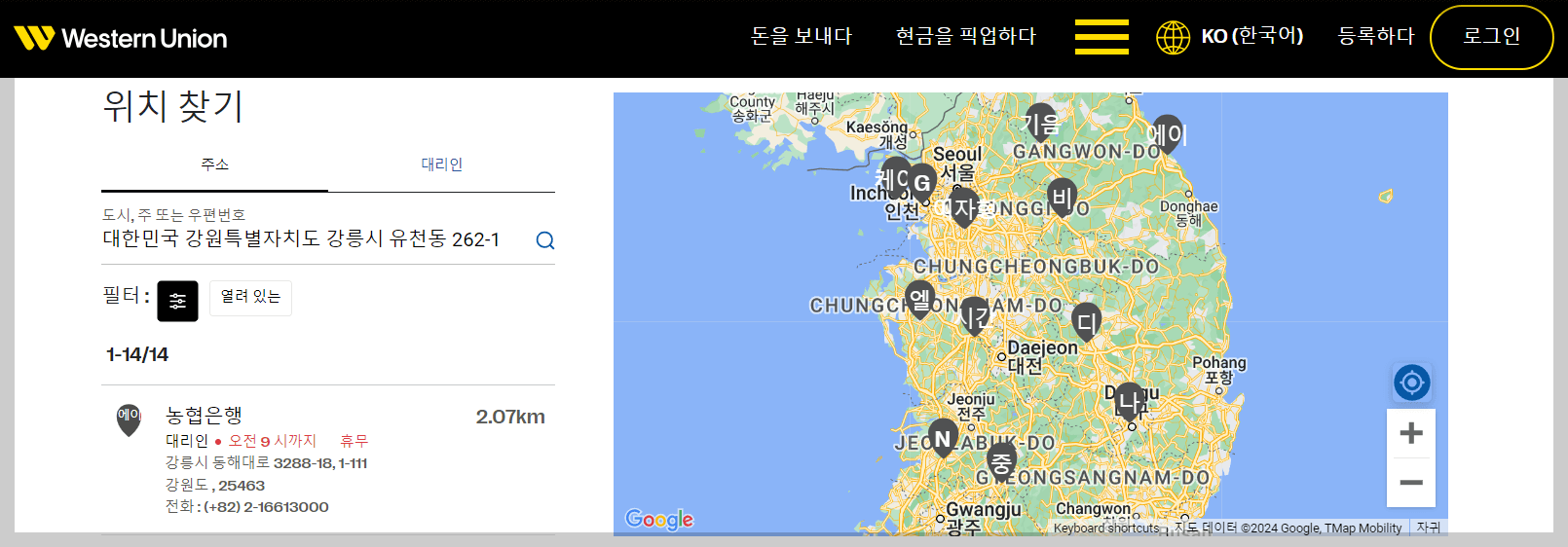Select map marker labeled 비
Image resolution: width=1568 pixels, height=547 pixels.
click(1062, 197)
